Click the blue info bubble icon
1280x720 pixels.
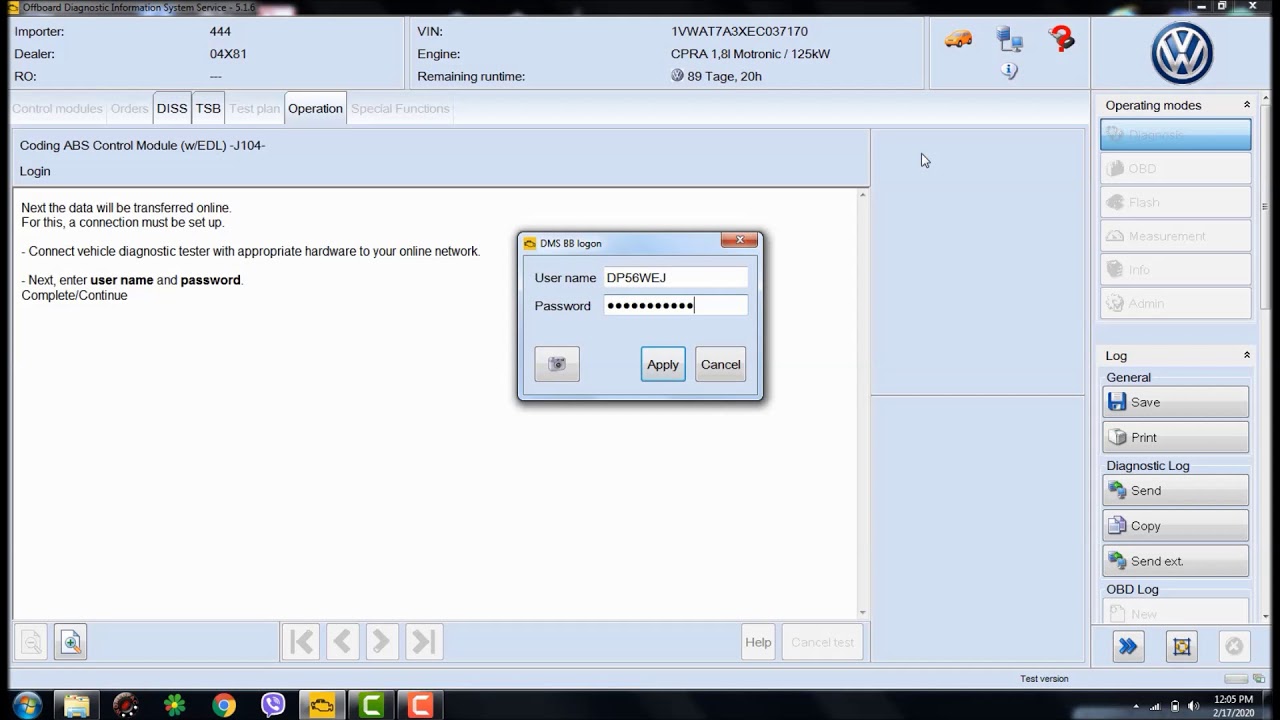click(1009, 71)
